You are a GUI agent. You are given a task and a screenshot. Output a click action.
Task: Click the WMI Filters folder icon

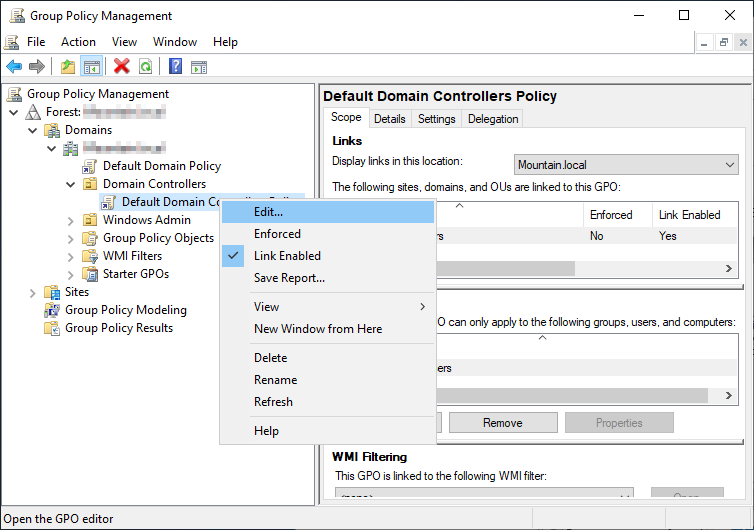[x=90, y=256]
